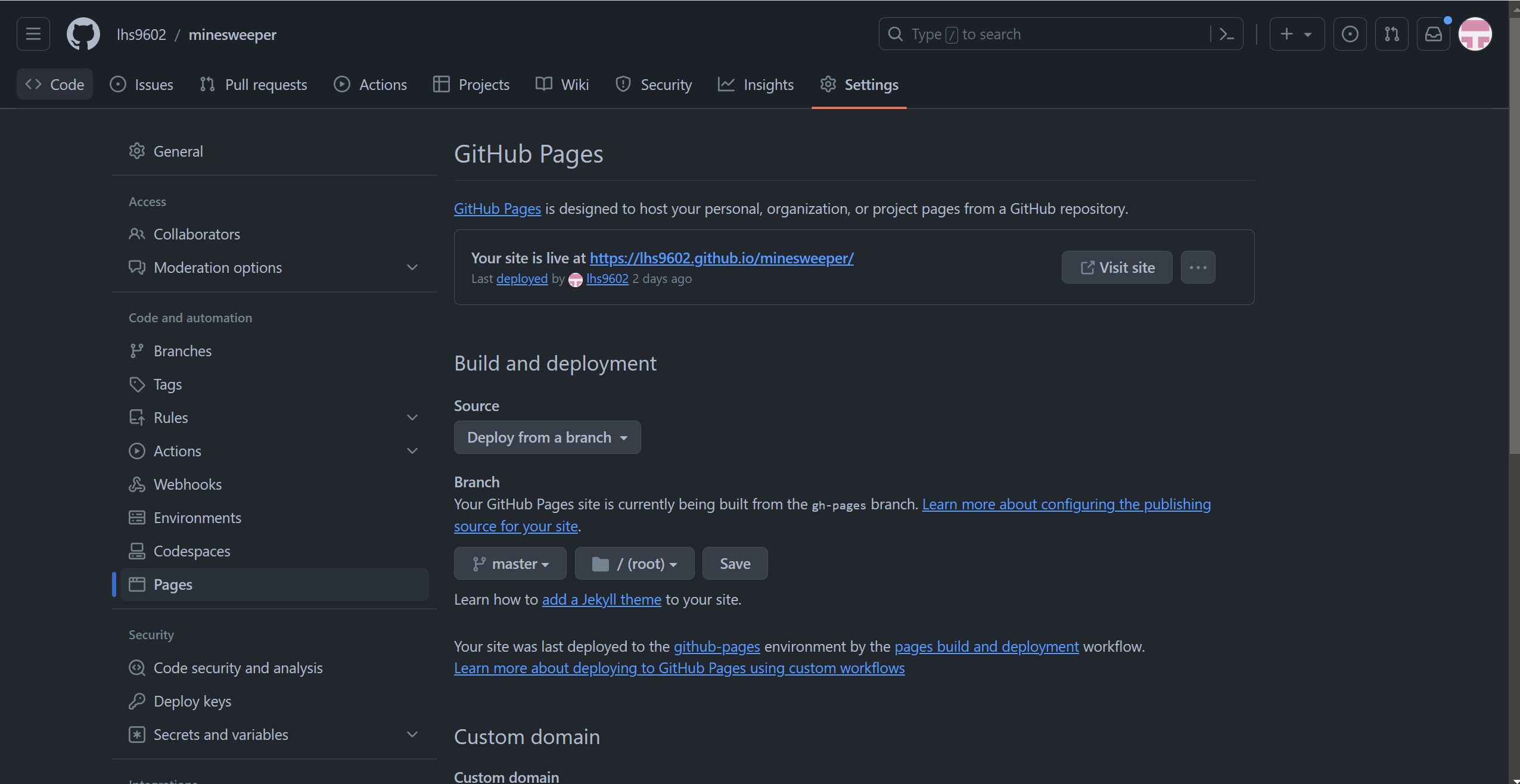Click the user profile avatar
The height and width of the screenshot is (784, 1520).
point(1475,34)
